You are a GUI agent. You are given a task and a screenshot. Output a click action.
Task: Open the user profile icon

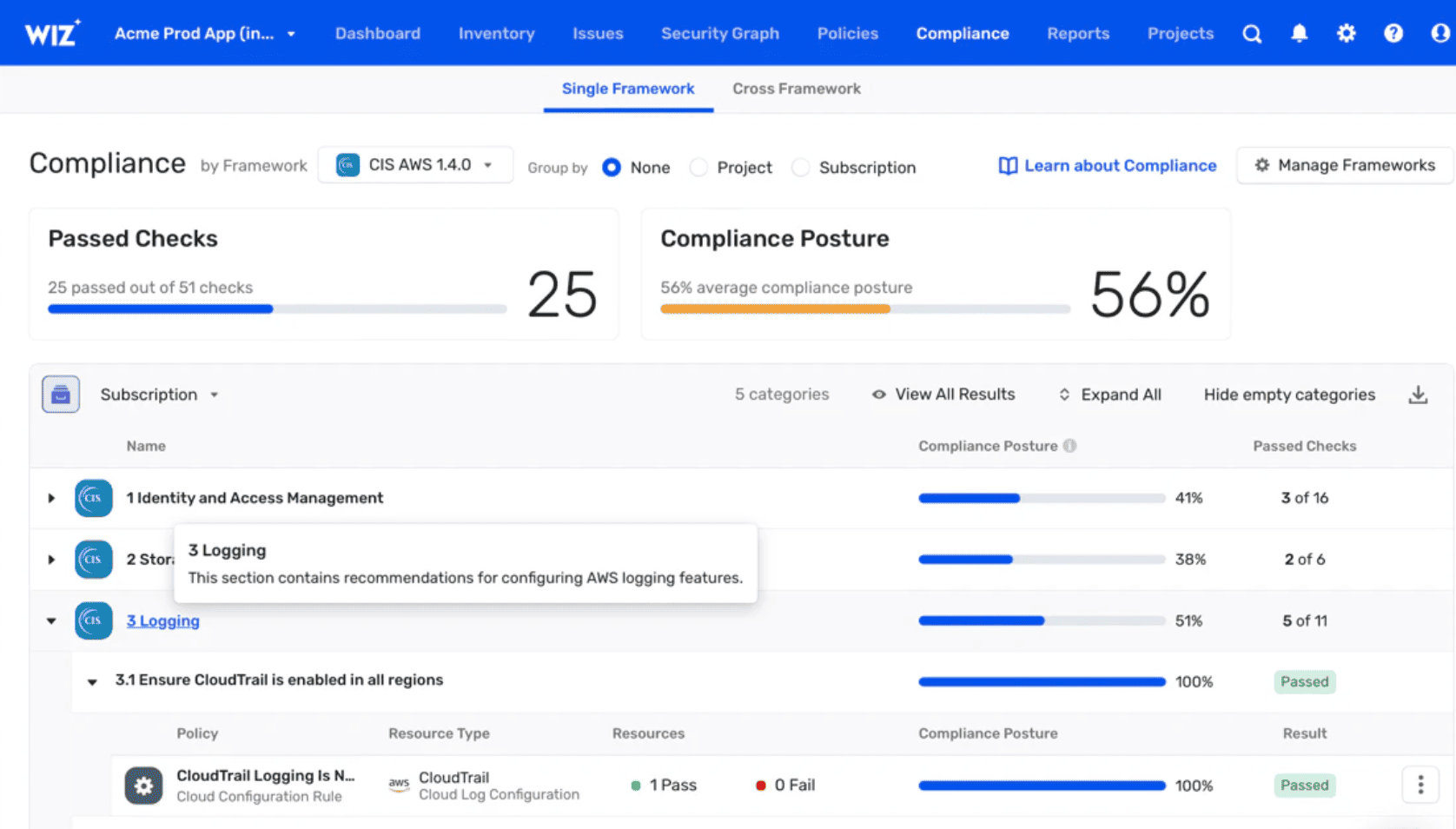[1439, 33]
